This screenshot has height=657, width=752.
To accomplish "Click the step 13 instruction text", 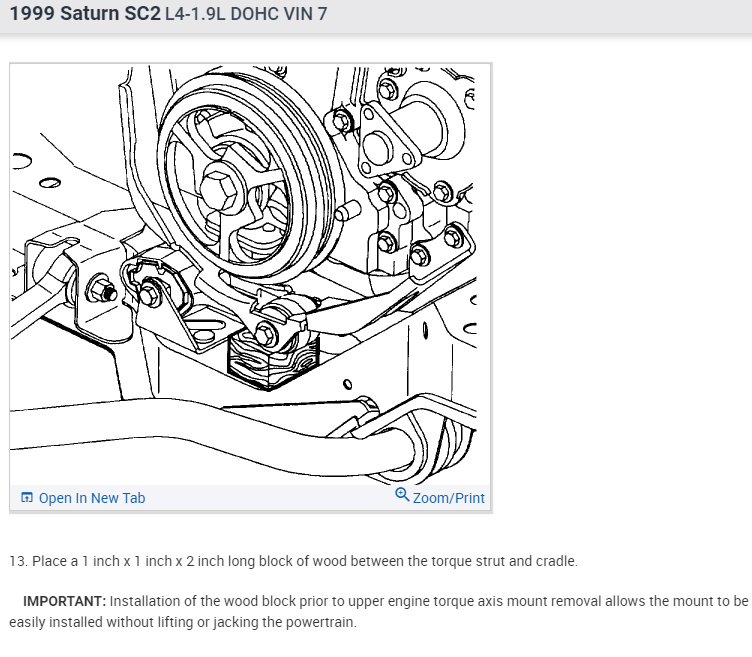I will (294, 561).
